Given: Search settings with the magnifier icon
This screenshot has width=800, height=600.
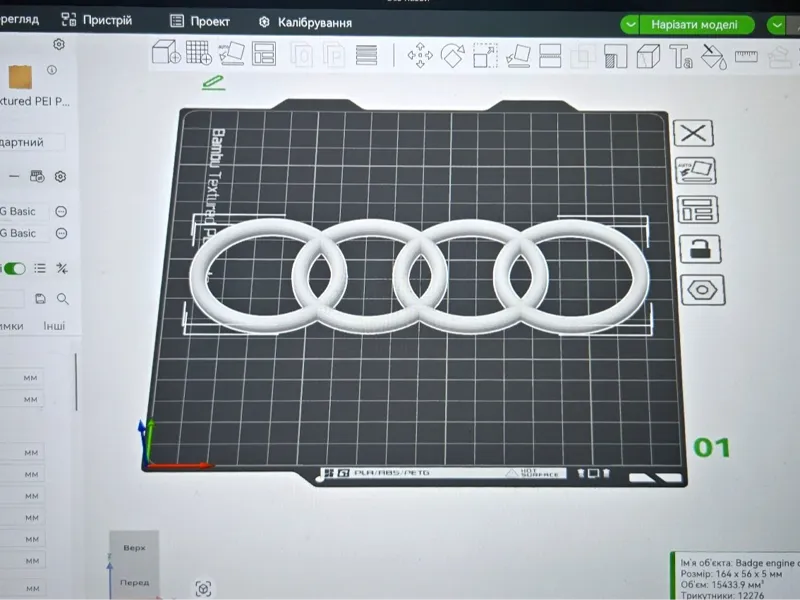Looking at the screenshot, I should point(63,299).
